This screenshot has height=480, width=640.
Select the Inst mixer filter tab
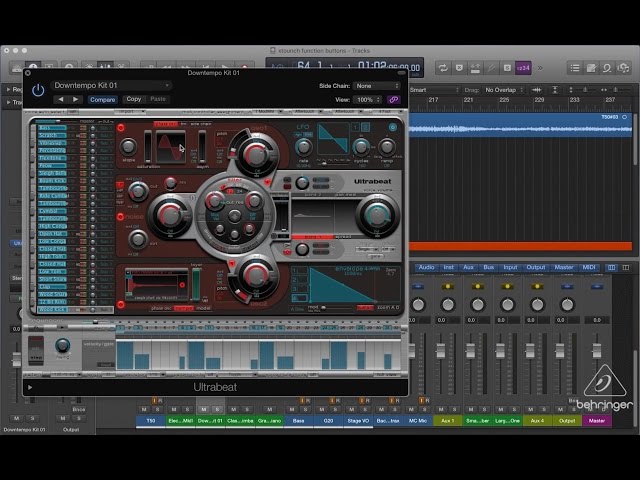[x=448, y=267]
